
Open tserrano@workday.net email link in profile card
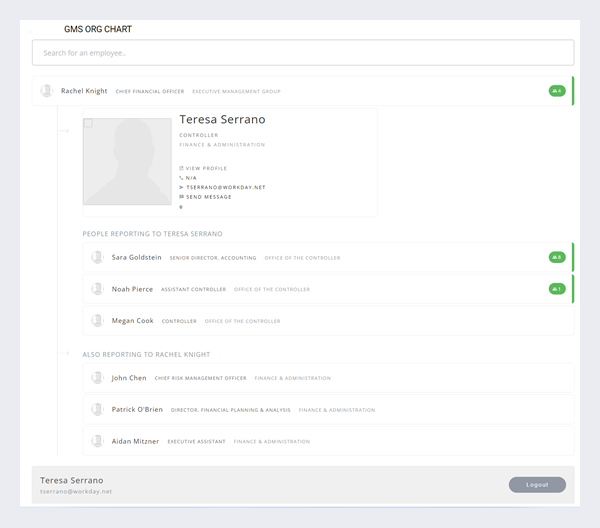[x=225, y=187]
